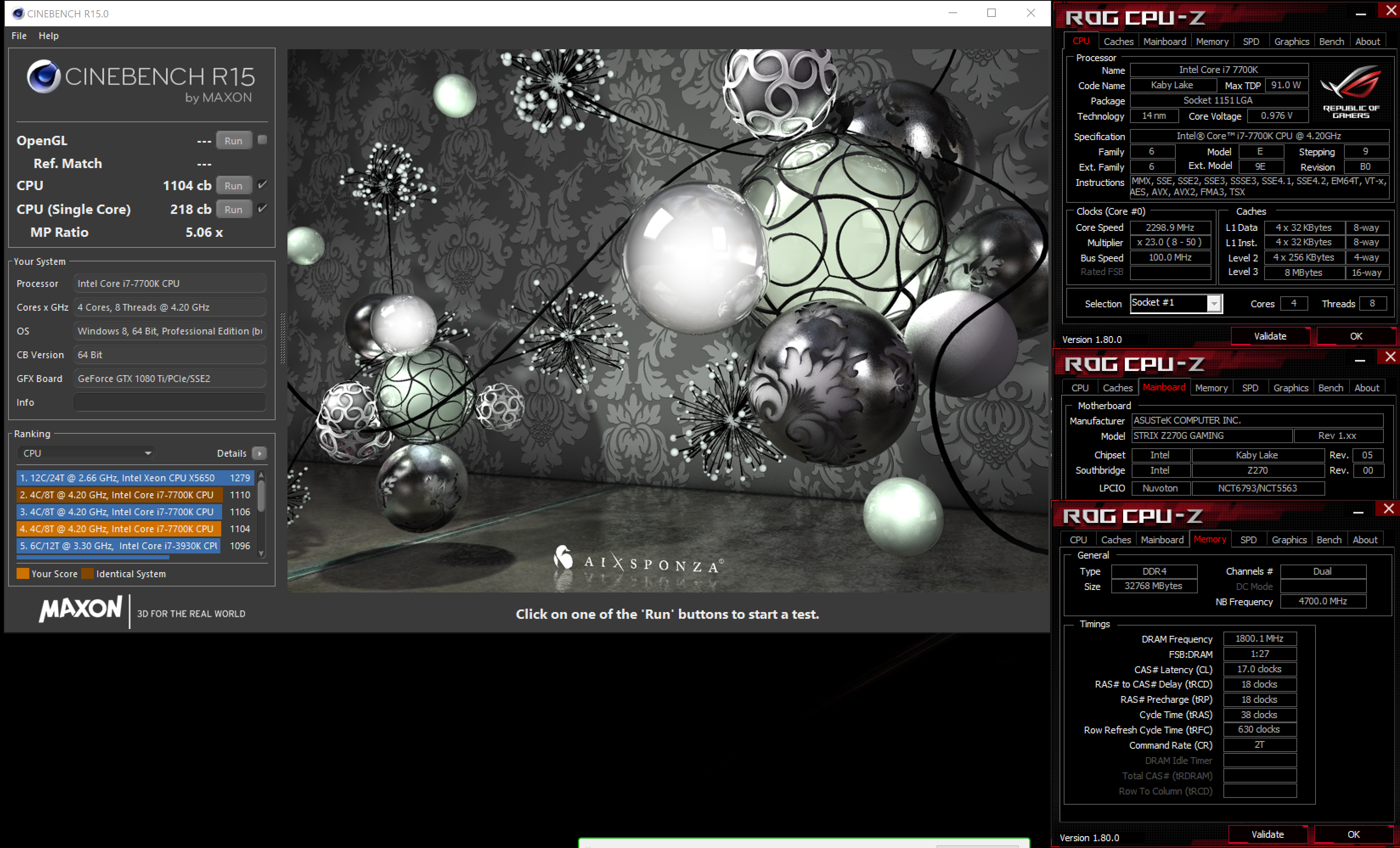Click the Your Score orange swatch

(x=23, y=574)
